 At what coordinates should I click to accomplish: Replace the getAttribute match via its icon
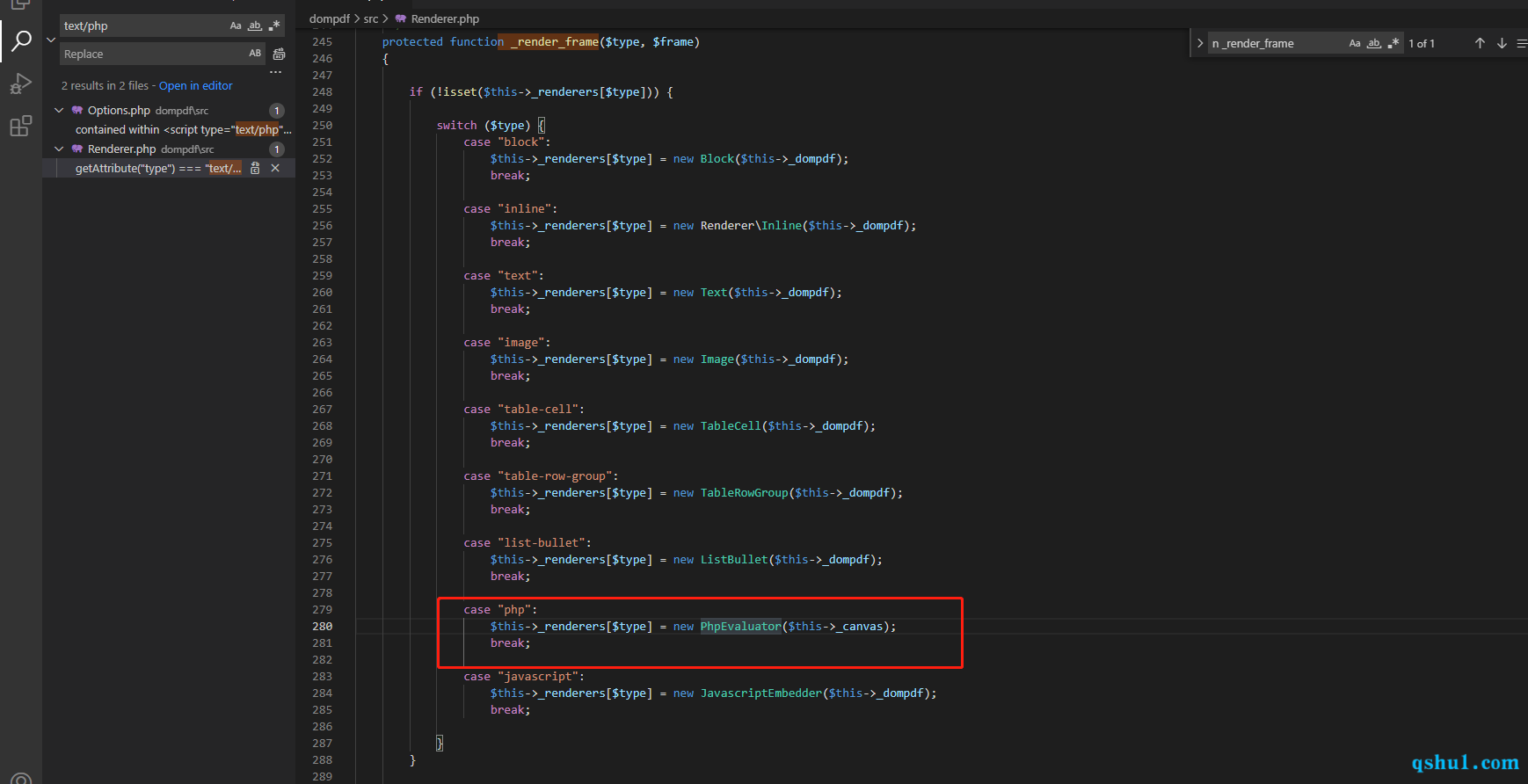click(x=255, y=169)
